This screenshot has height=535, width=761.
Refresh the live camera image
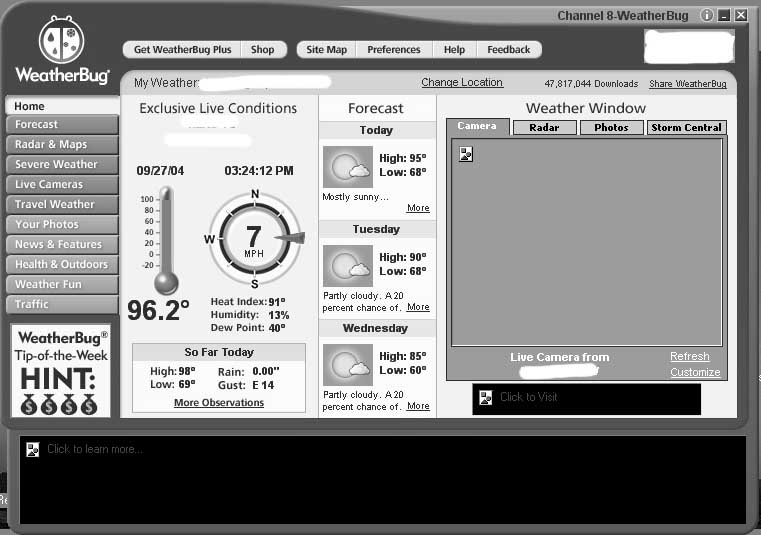[x=689, y=356]
